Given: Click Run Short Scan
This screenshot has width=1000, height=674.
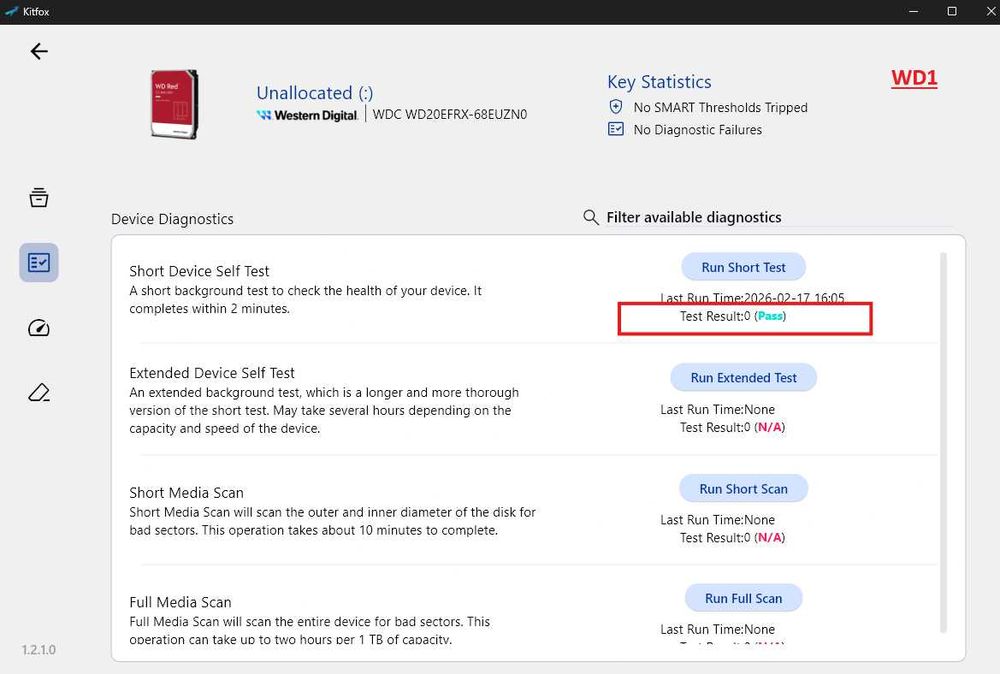Looking at the screenshot, I should coord(744,488).
